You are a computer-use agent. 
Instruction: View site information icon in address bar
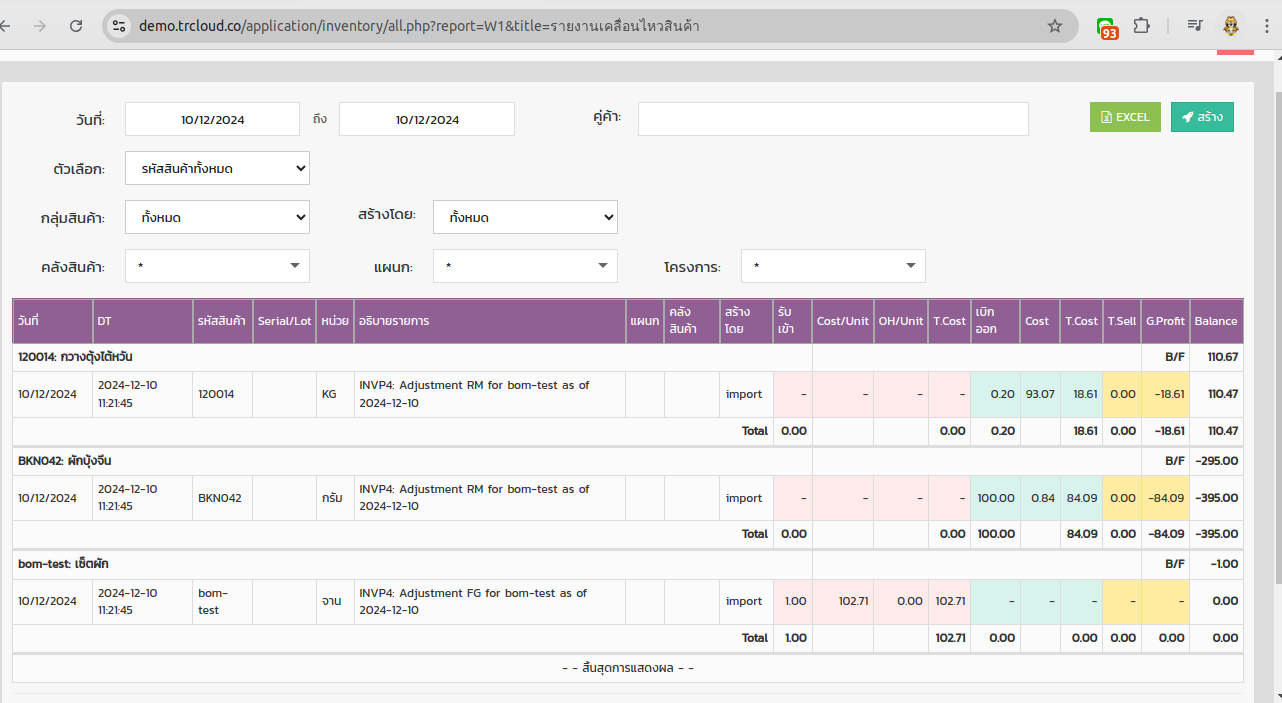119,26
